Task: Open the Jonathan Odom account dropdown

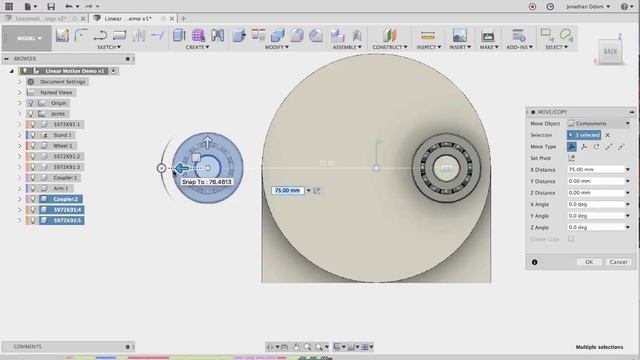Action: 588,7
